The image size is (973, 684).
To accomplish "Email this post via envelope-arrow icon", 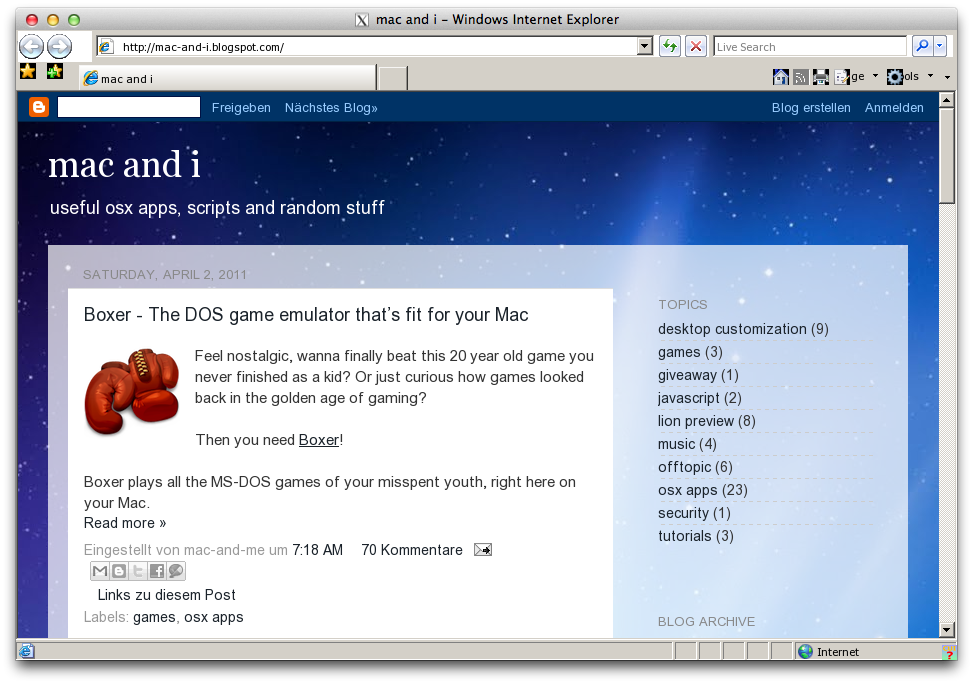I will pyautogui.click(x=483, y=550).
